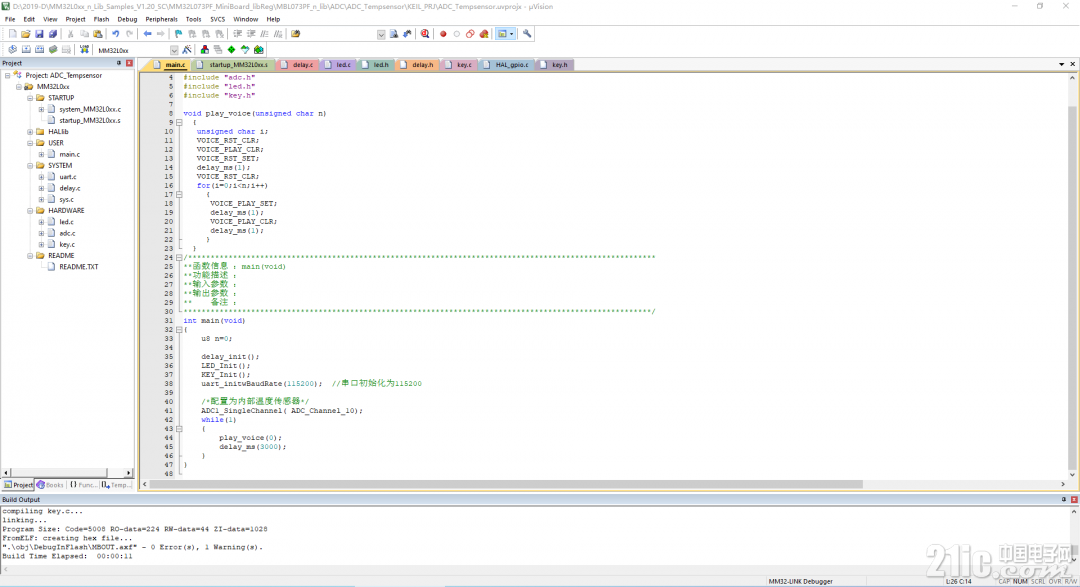Toggle auto-hide pin on Project panel
This screenshot has height=587, width=1080.
(x=119, y=63)
